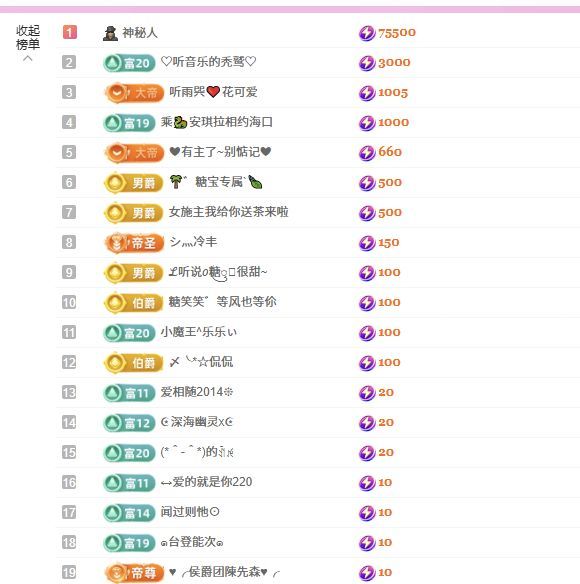
Task: Open user ♡听音乐的秃鹫♡ profile
Action: coord(209,62)
